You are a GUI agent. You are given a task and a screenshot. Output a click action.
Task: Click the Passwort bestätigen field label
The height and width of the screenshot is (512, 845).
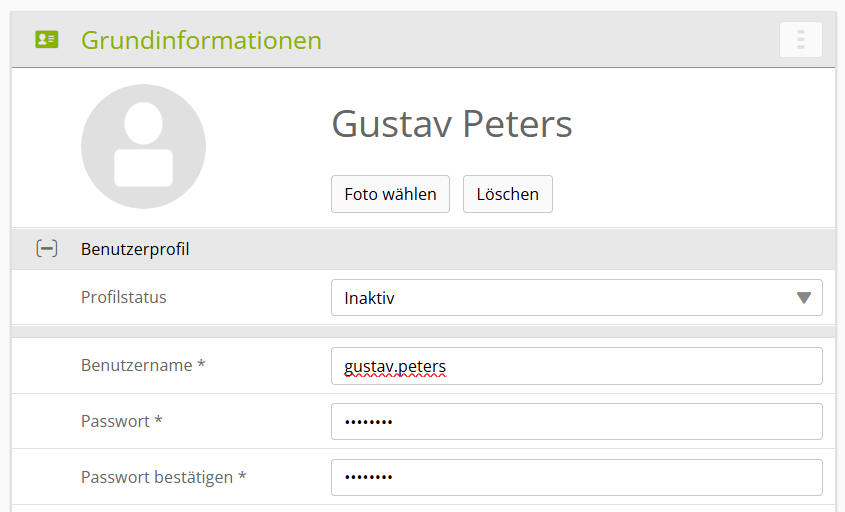coord(163,478)
